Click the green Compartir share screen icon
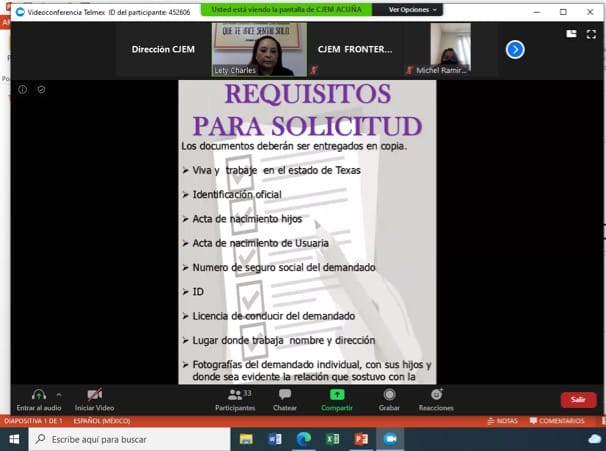Screen dimensions: 606x451 click(336, 395)
